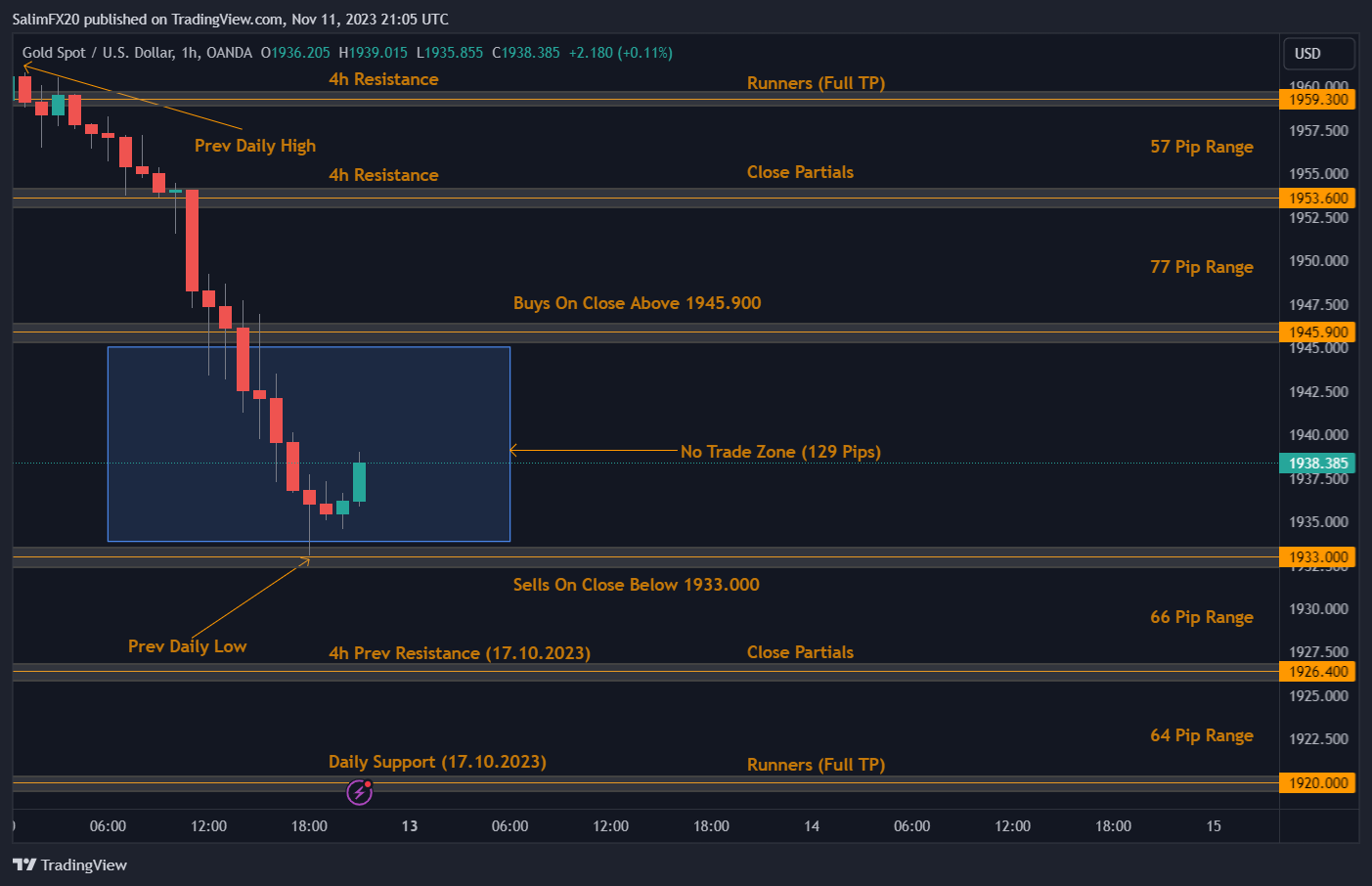
Task: Click the 4h Resistance label near 1959.300
Action: point(383,79)
